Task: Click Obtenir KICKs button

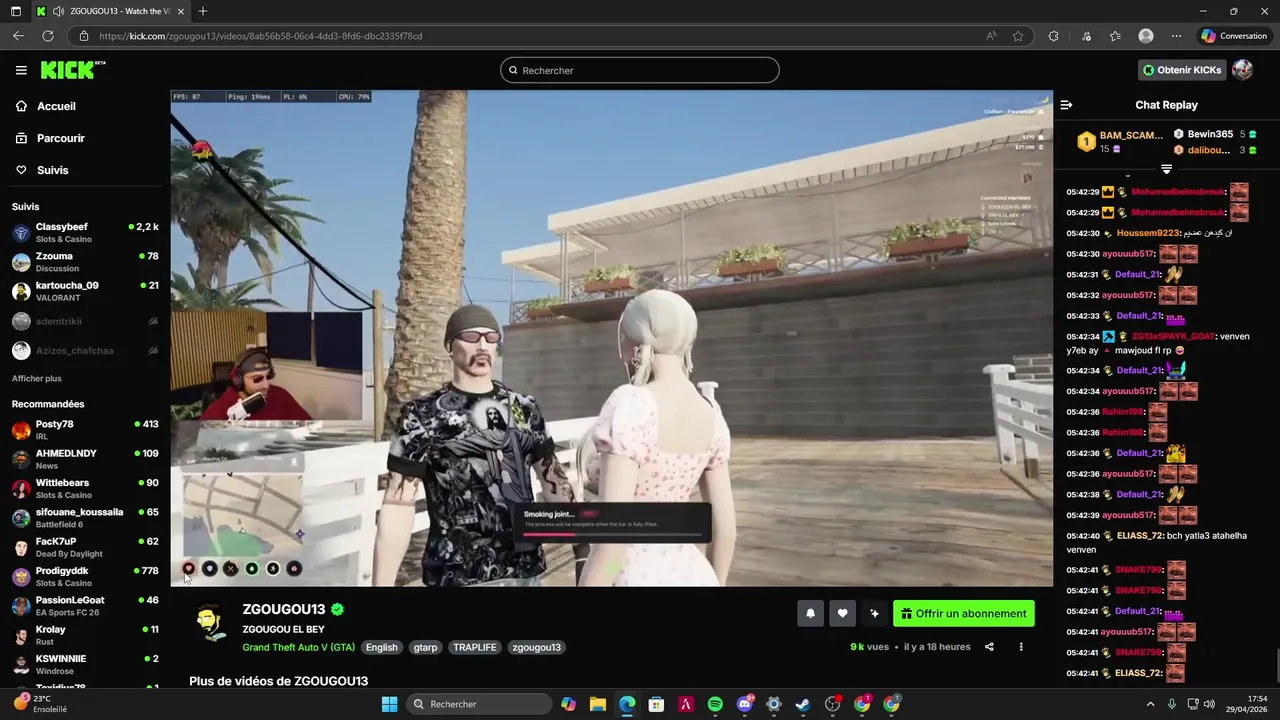Action: 1182,70
